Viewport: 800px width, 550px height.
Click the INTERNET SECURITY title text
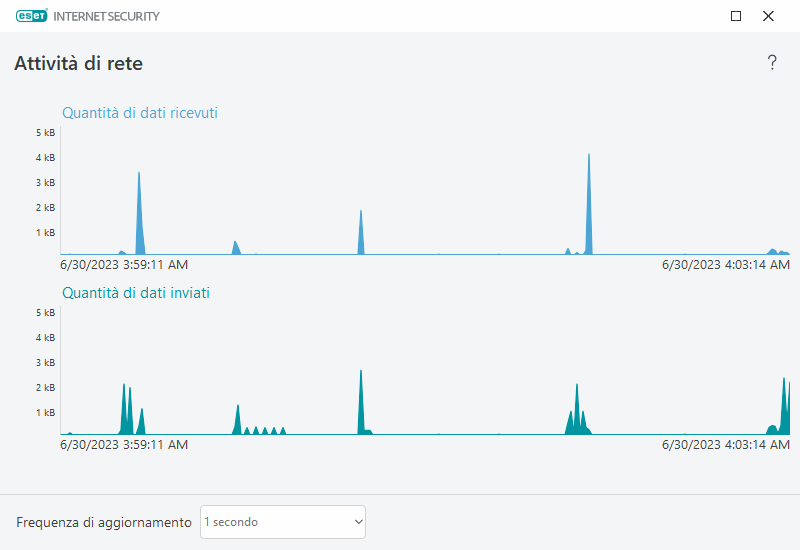tap(106, 16)
